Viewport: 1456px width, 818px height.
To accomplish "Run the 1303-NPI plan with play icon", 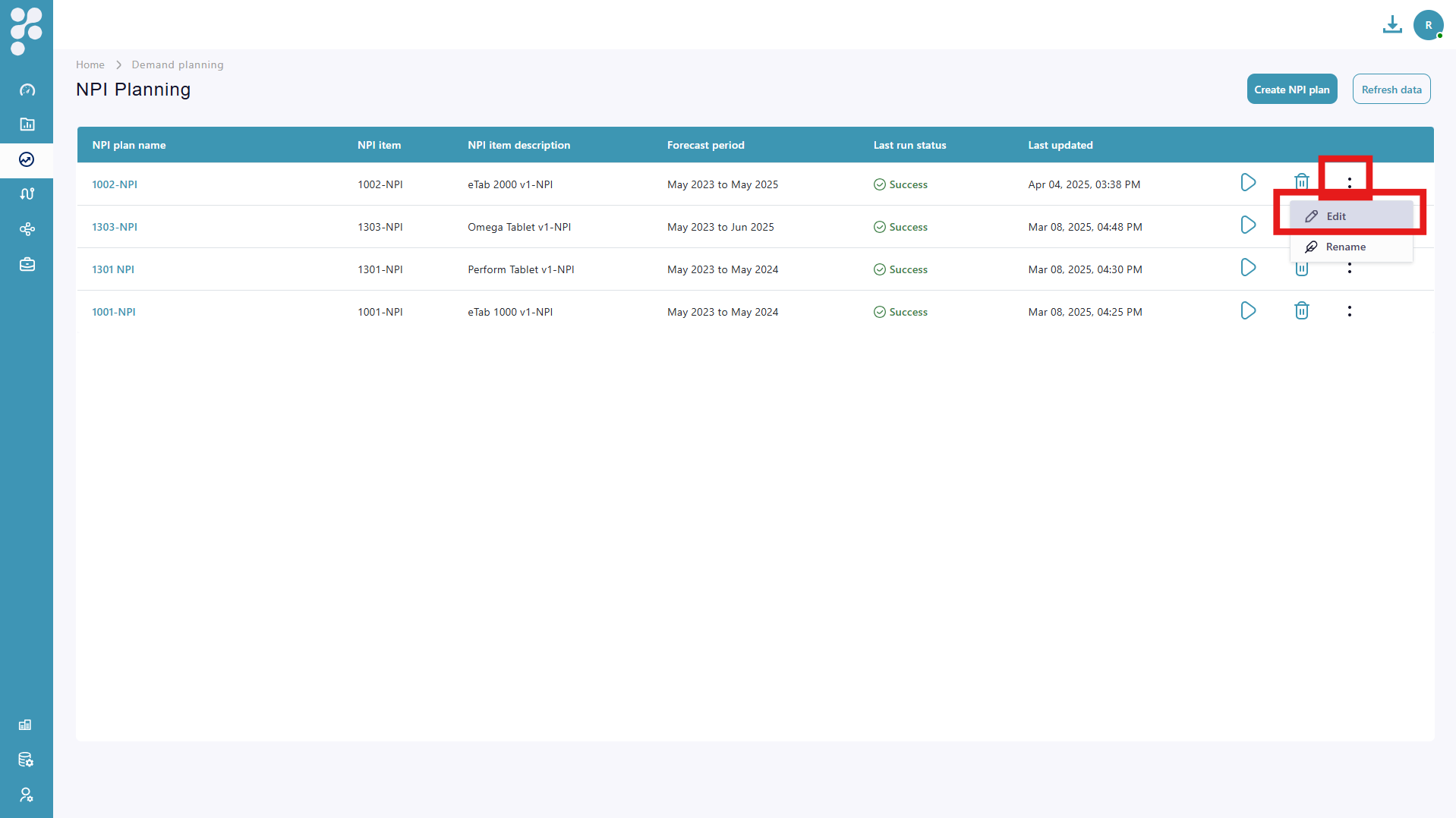I will pyautogui.click(x=1248, y=225).
